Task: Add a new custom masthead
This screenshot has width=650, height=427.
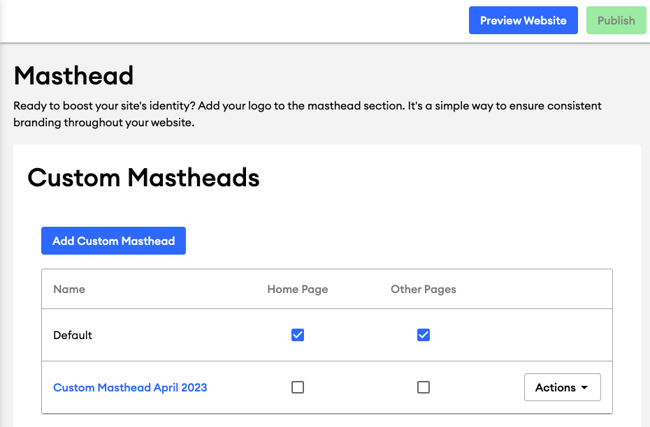Action: pyautogui.click(x=113, y=241)
